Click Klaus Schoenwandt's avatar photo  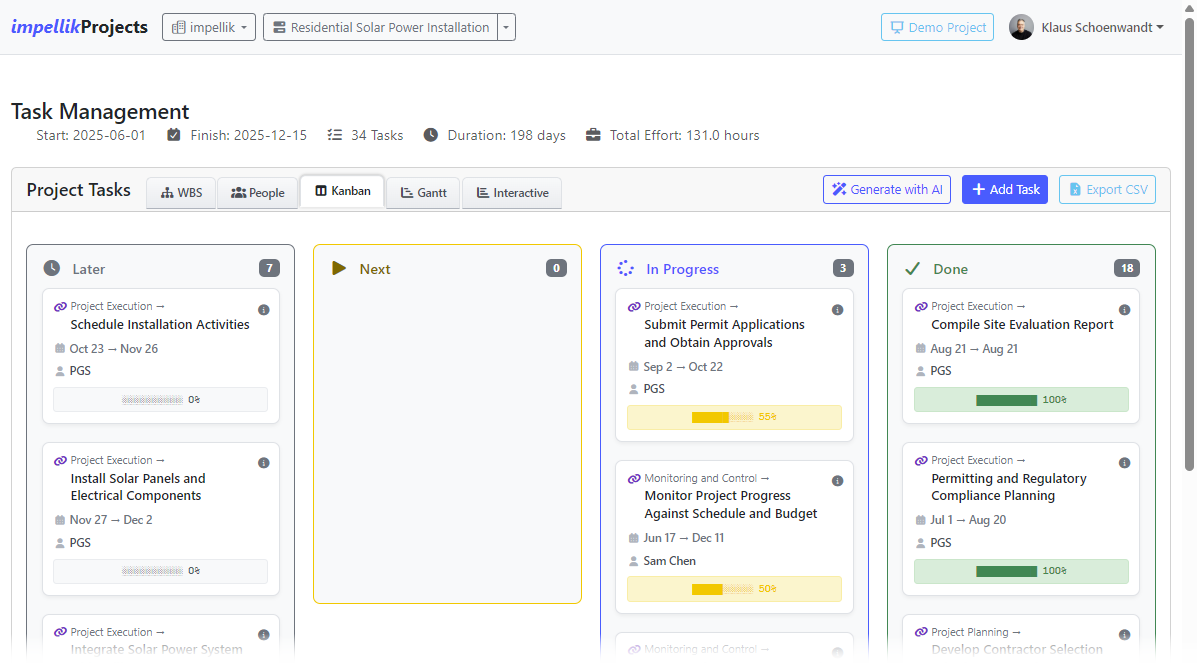click(x=1021, y=27)
